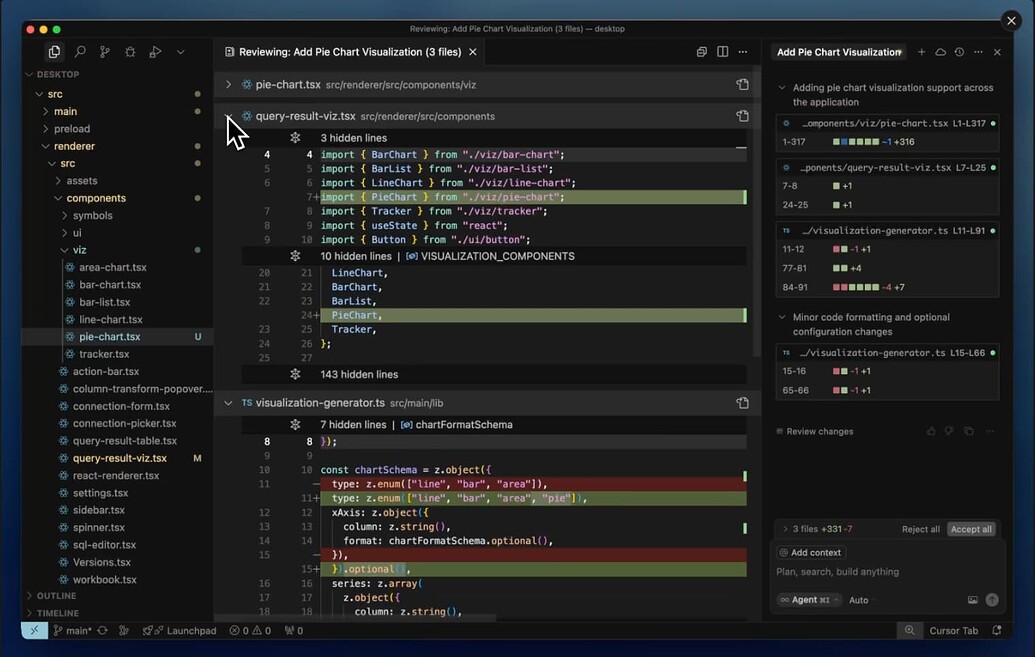1035x657 pixels.
Task: Accept all pending file changes
Action: tap(970, 529)
